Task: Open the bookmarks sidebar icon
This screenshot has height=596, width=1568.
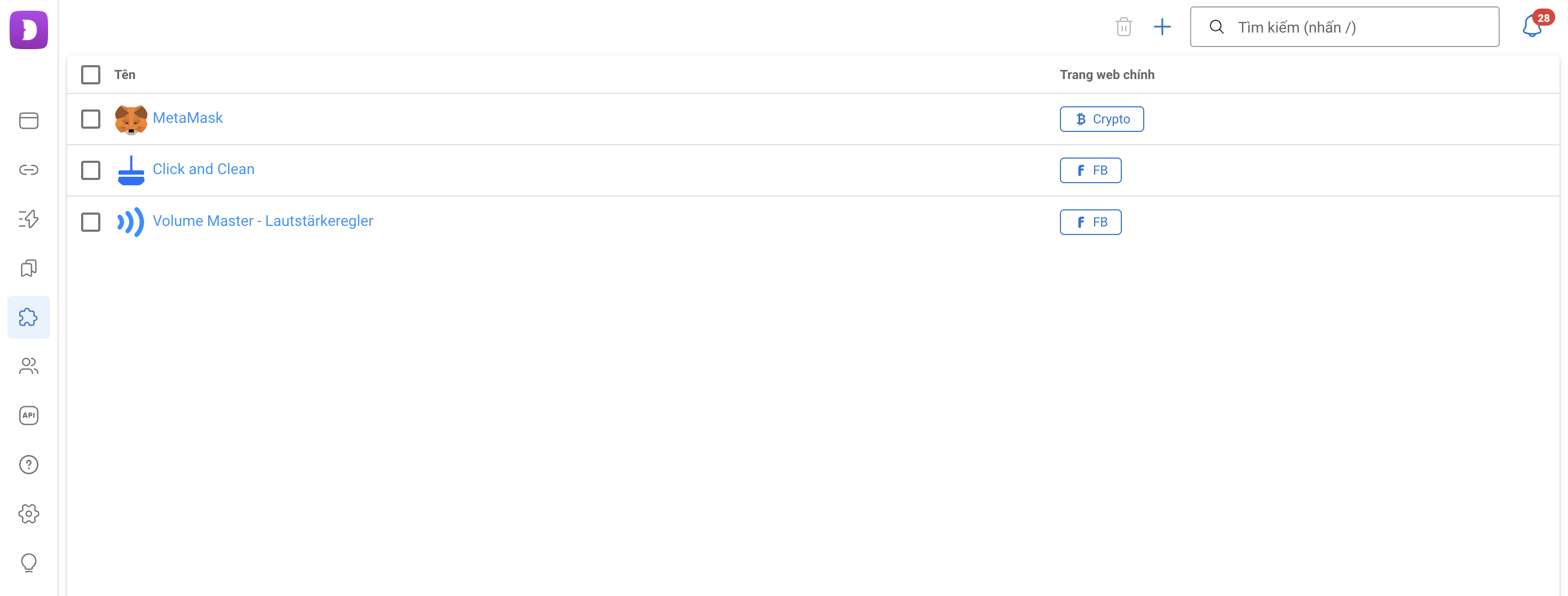Action: point(29,268)
